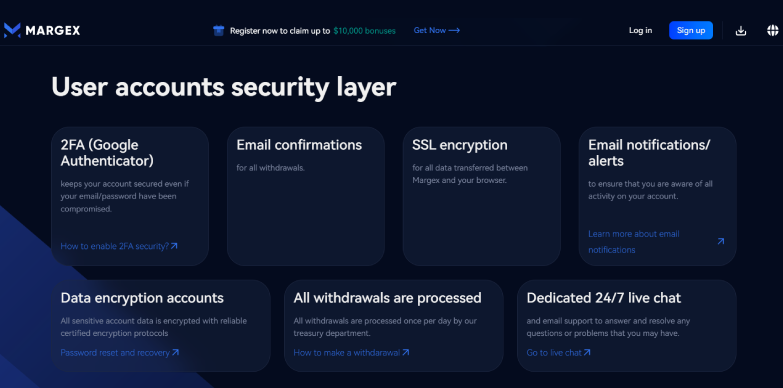
Task: Click the Email confirmations heading
Action: pos(299,145)
